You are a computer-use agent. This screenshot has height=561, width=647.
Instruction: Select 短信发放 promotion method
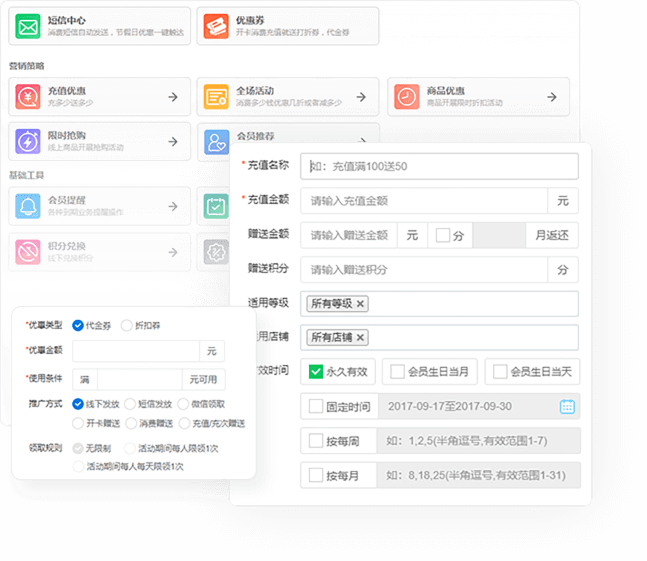(x=130, y=404)
